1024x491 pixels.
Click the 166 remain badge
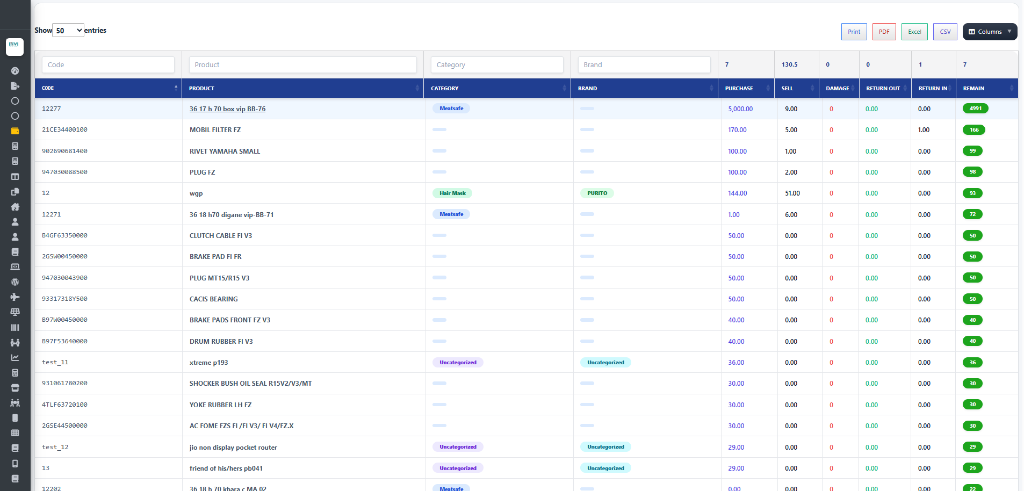974,130
